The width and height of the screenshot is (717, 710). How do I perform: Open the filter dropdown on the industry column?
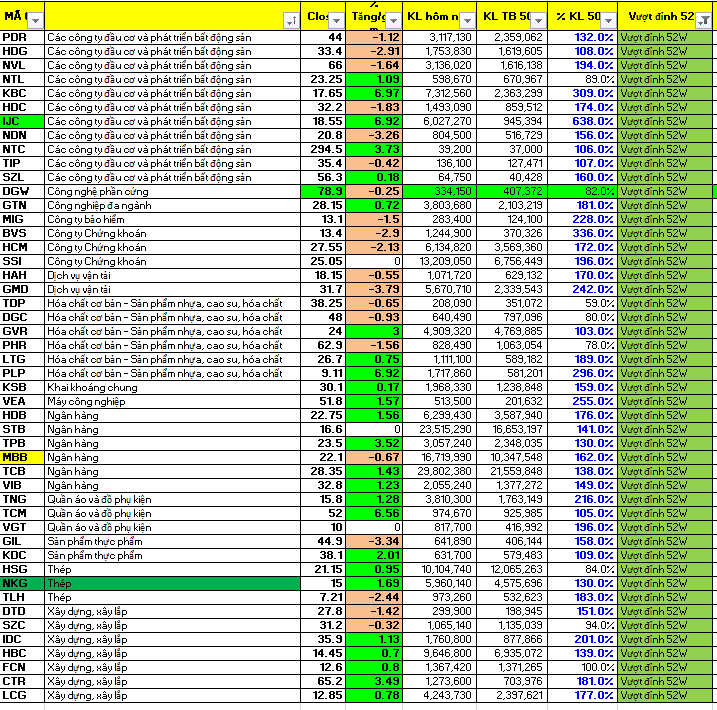[x=290, y=20]
